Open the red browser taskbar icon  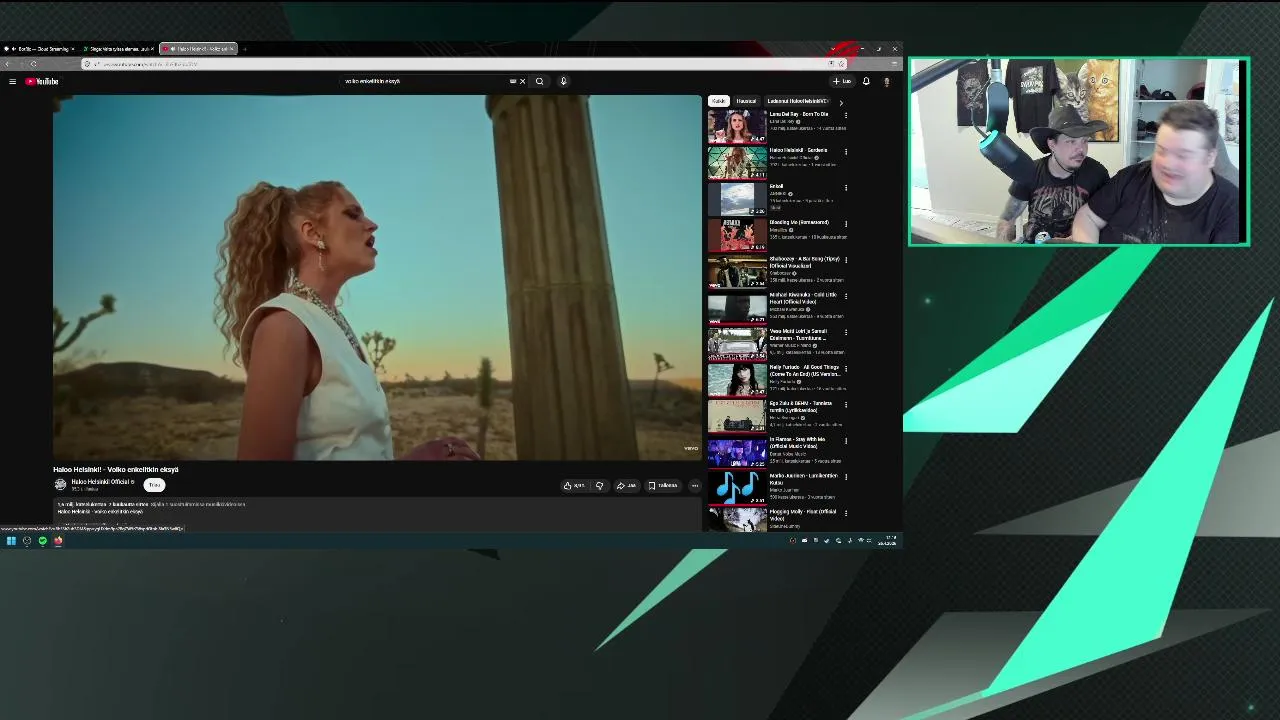(x=58, y=541)
